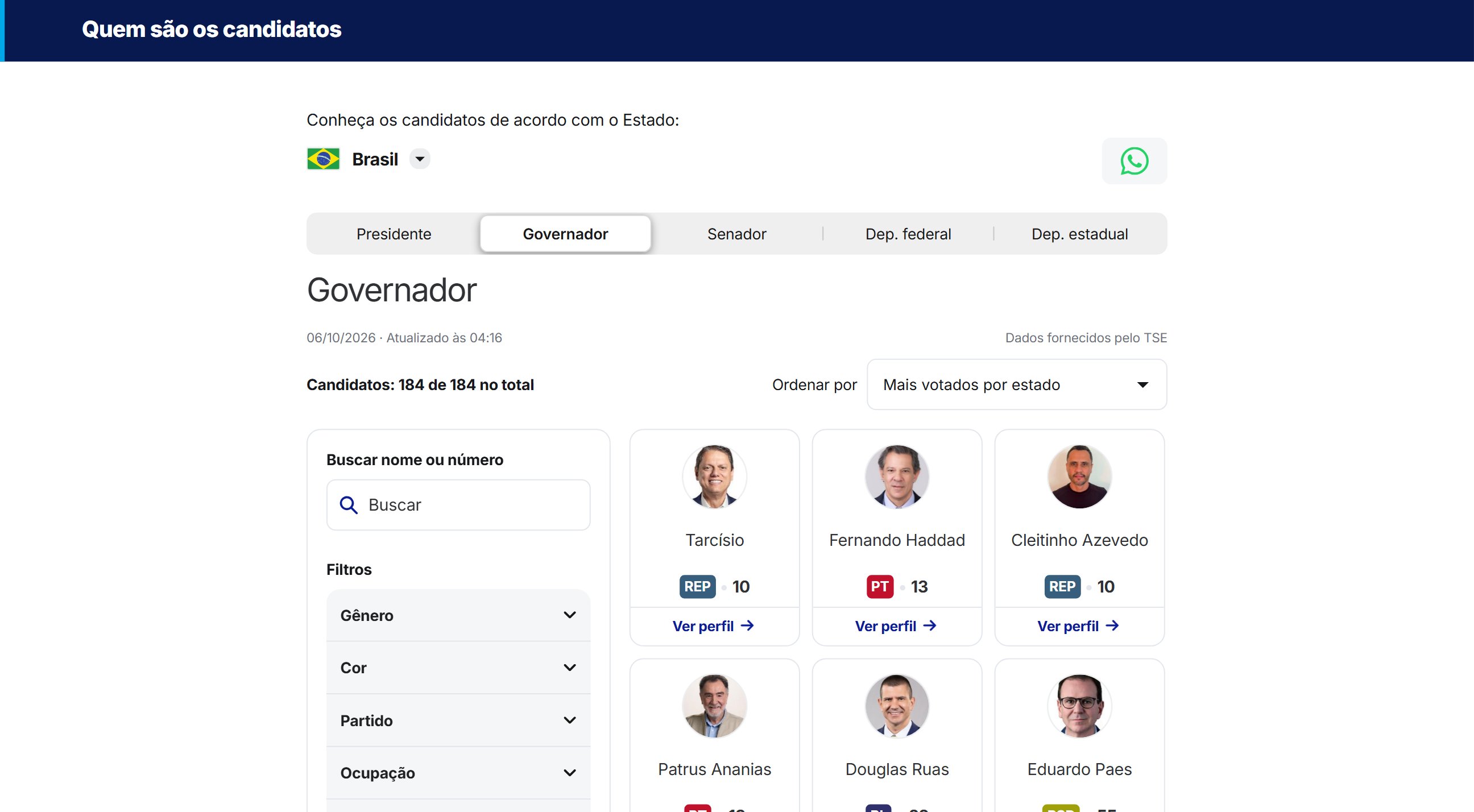Expand the Ocupação filter
1474x812 pixels.
point(458,773)
